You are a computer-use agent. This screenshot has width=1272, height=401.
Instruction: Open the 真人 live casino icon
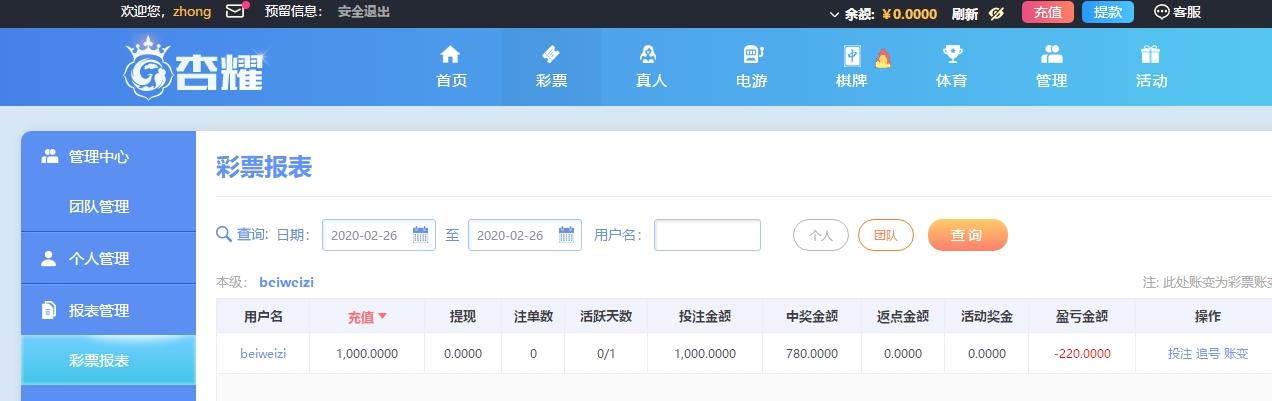[650, 55]
